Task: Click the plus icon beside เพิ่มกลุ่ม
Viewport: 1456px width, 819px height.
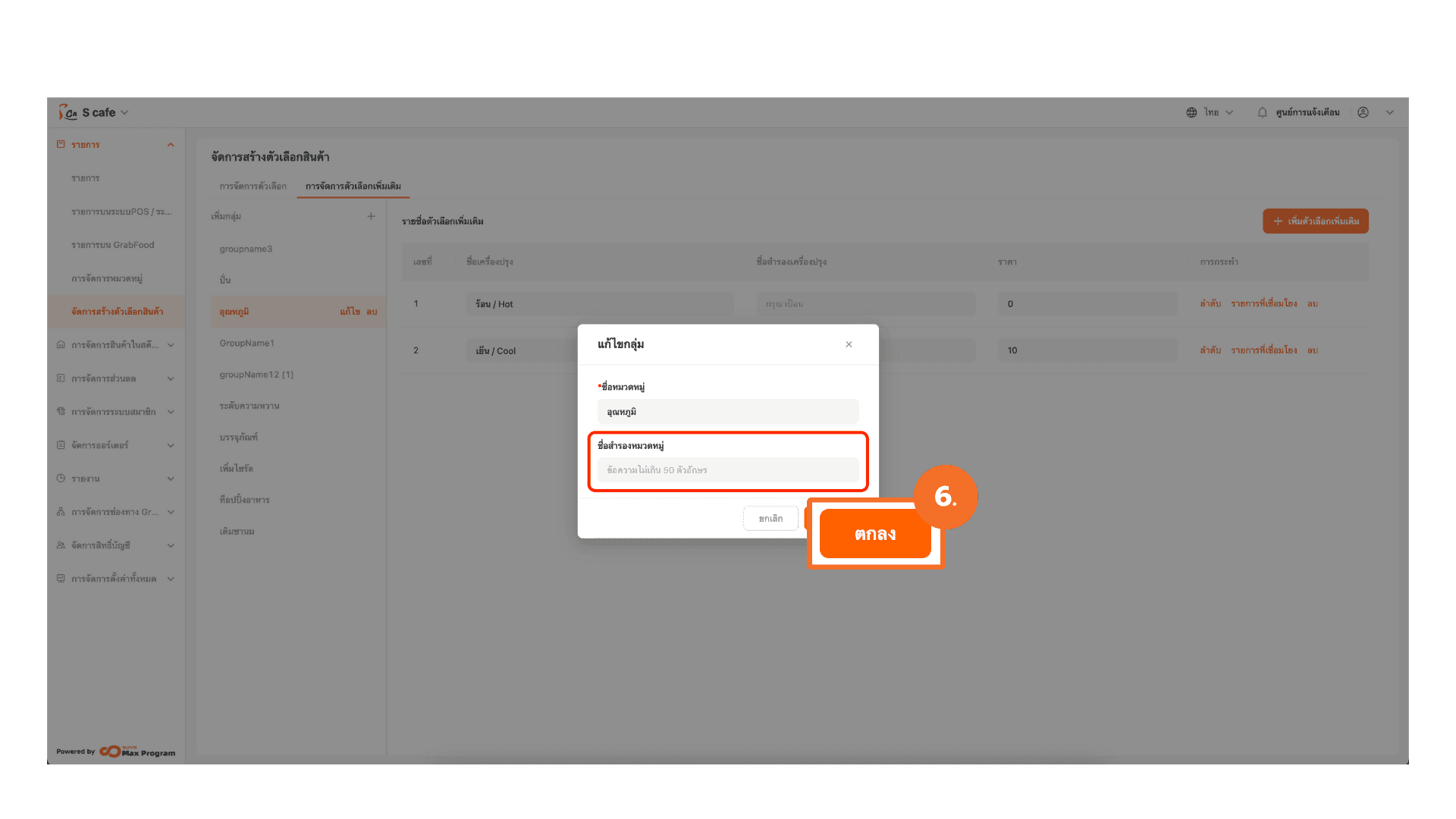Action: 371,216
